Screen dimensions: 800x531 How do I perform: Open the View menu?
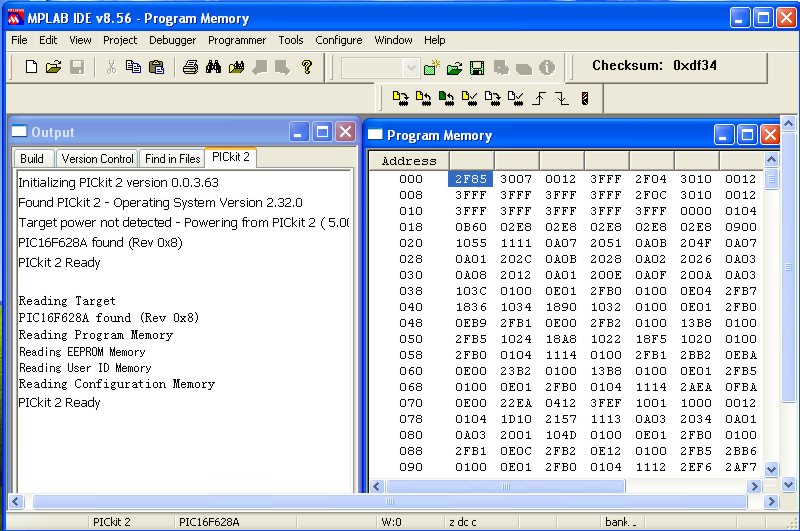click(80, 40)
